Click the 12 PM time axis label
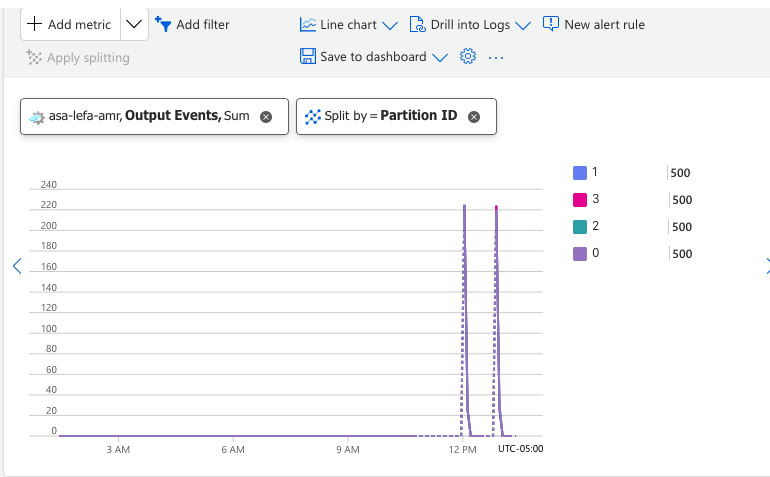The width and height of the screenshot is (770, 477). tap(462, 449)
